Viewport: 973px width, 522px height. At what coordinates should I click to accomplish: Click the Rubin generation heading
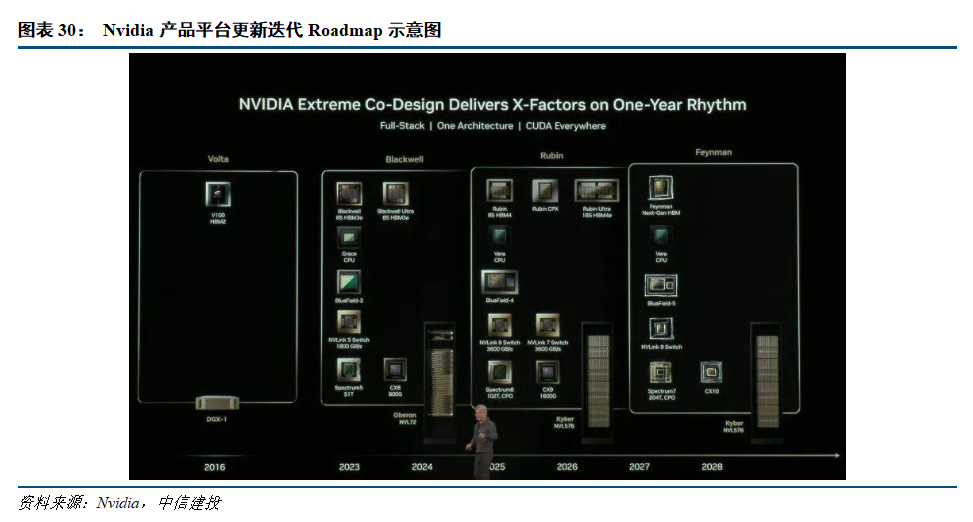(x=552, y=156)
